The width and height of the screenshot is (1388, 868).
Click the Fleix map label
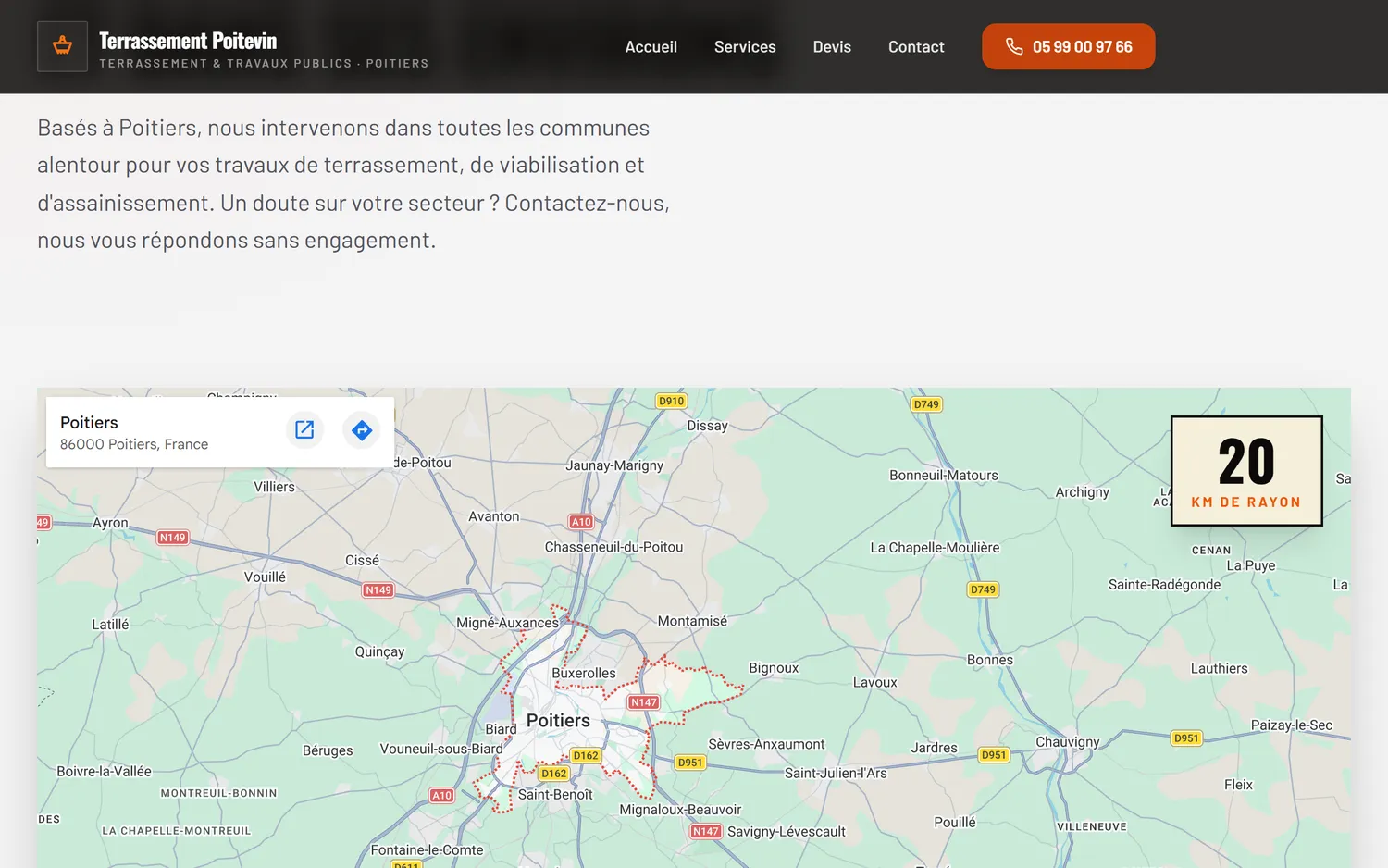coord(1238,785)
